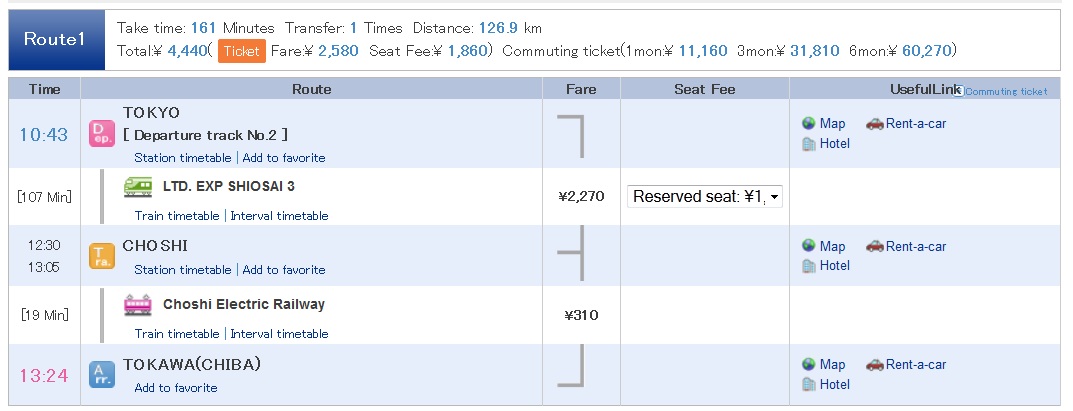The height and width of the screenshot is (411, 1073).
Task: Open the Map globe icon for Tokyo
Action: [x=809, y=123]
